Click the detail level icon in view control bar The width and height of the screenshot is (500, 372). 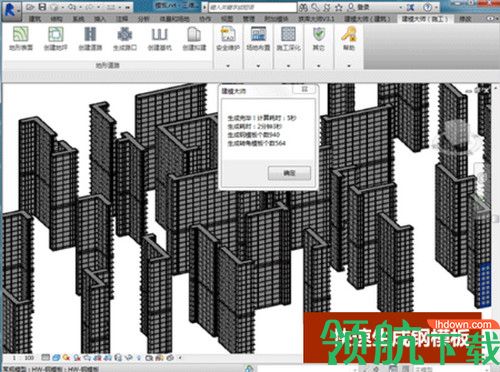point(46,358)
